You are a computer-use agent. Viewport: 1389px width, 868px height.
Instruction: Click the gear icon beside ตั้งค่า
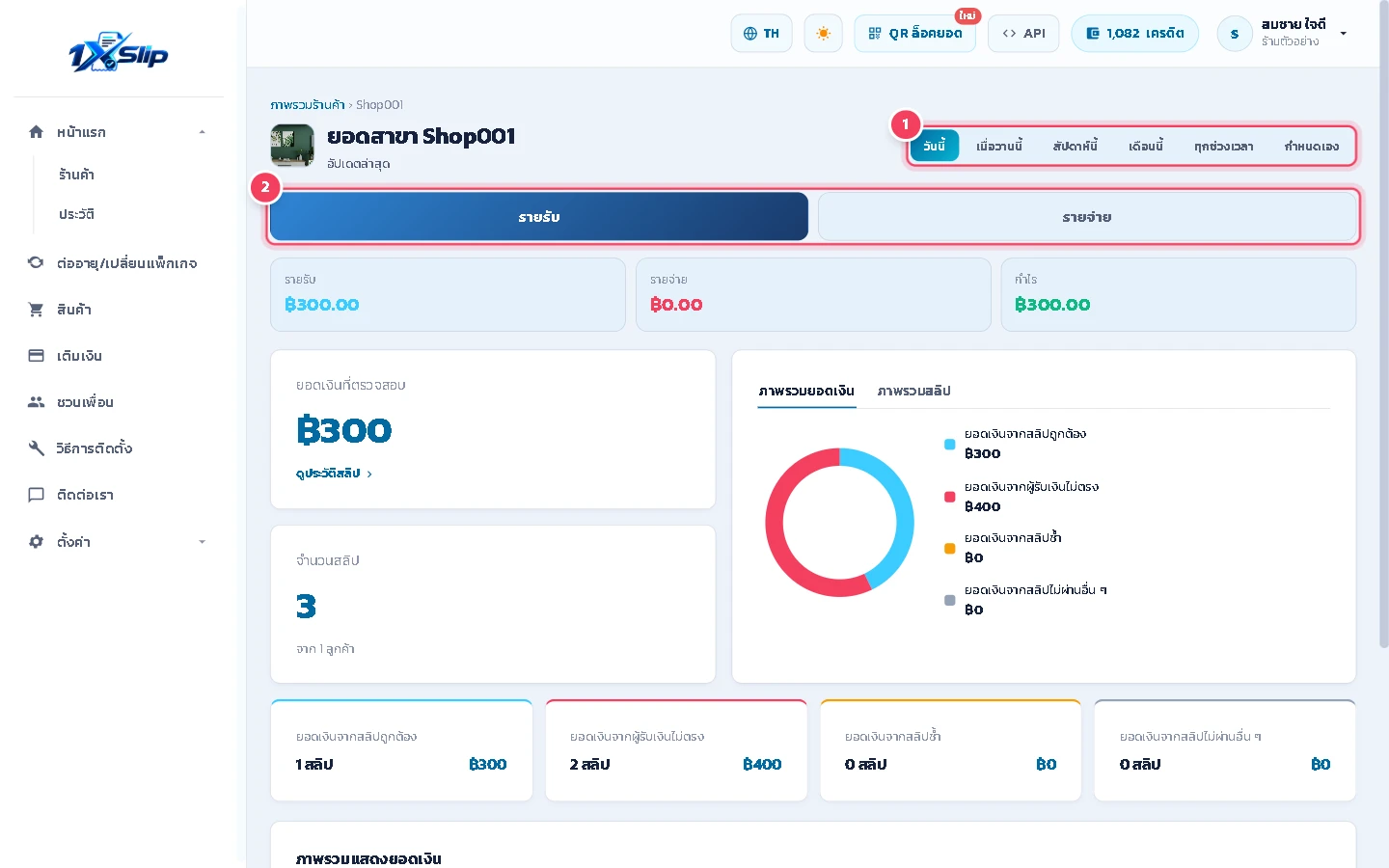point(36,542)
